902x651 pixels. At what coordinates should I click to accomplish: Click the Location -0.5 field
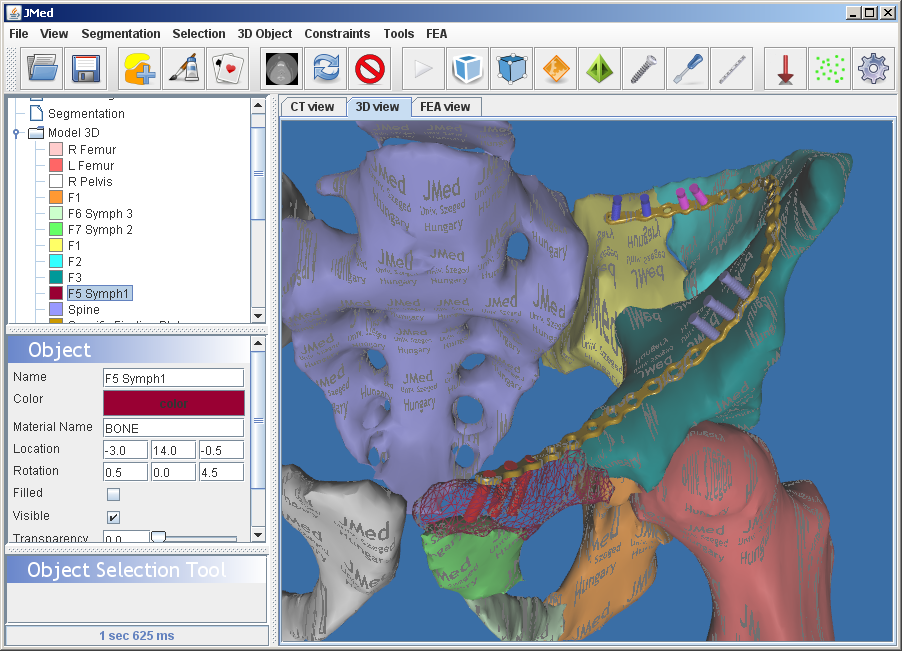(x=221, y=450)
